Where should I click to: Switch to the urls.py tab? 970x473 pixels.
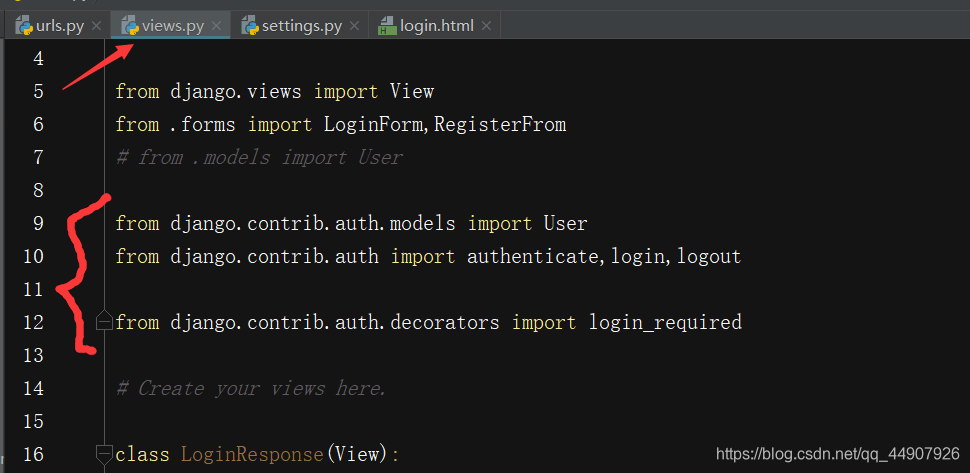click(58, 26)
